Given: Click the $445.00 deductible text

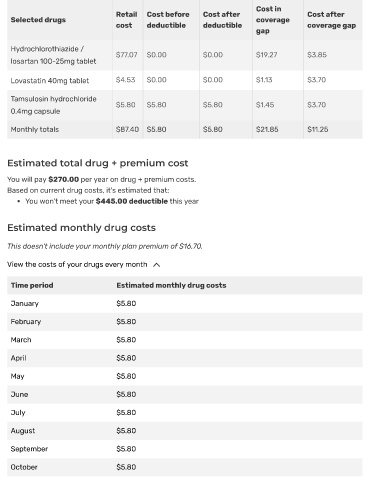Looking at the screenshot, I should [x=132, y=201].
